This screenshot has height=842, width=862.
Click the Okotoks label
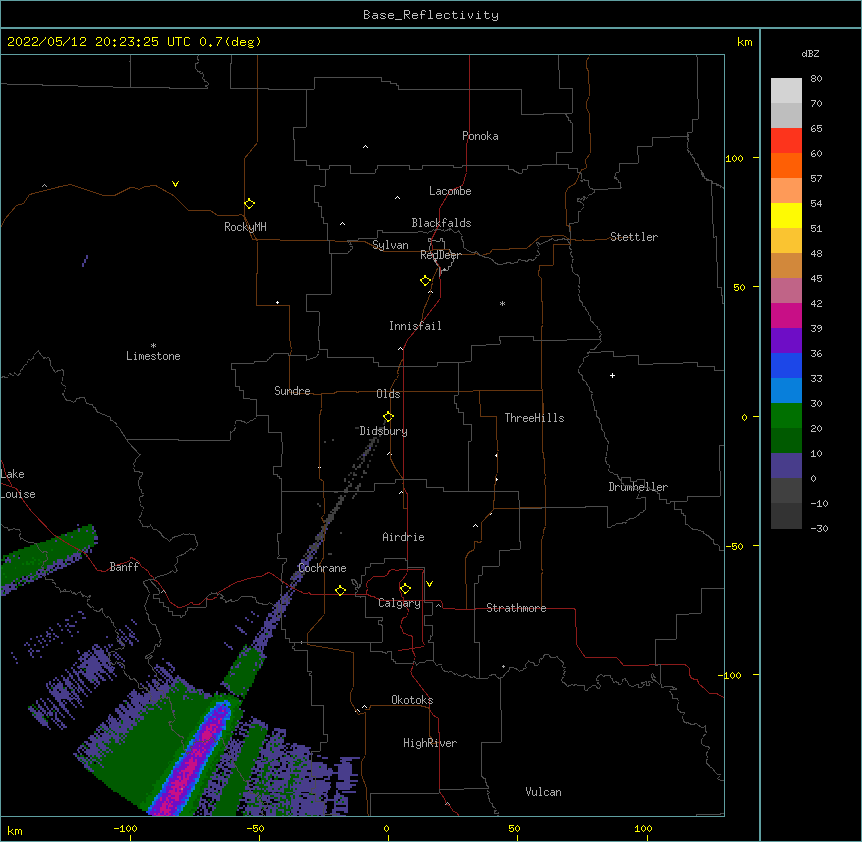[412, 700]
